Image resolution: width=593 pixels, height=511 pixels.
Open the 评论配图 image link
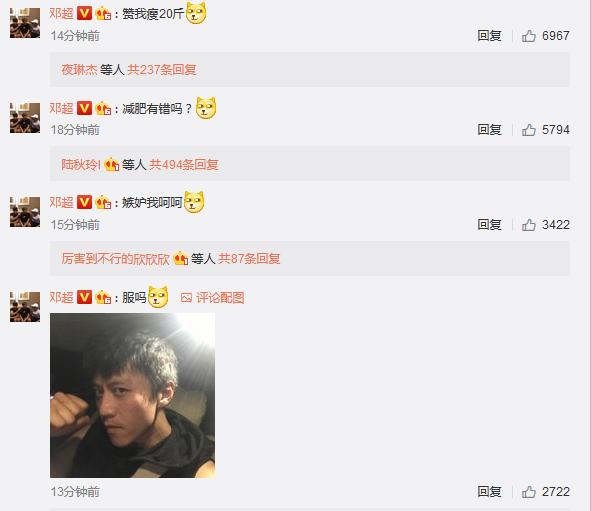(x=213, y=298)
